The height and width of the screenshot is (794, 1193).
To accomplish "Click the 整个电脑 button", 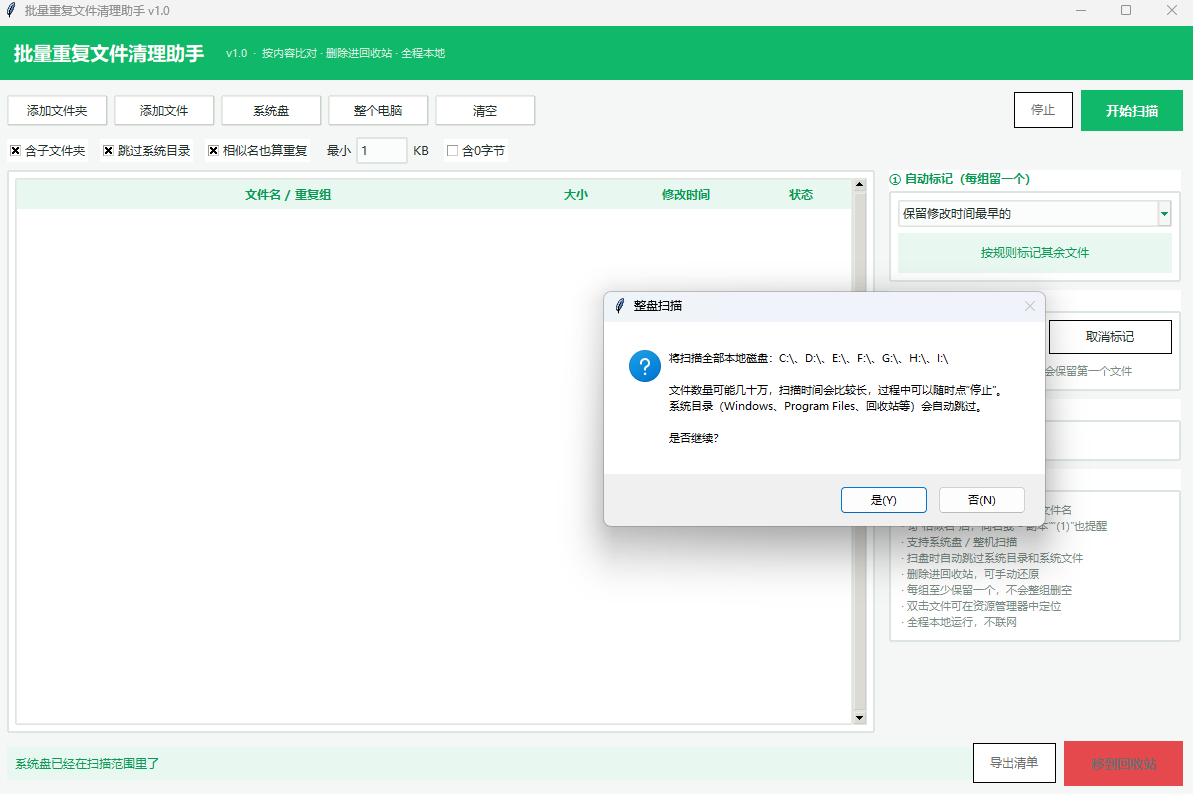I will click(378, 110).
